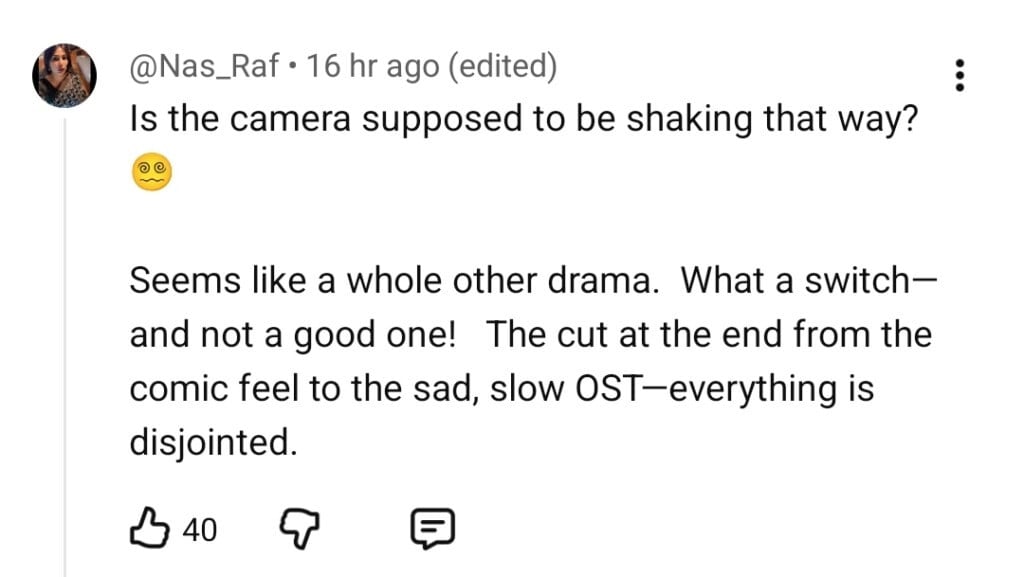Like the comment with the thumbs-up icon

click(149, 527)
